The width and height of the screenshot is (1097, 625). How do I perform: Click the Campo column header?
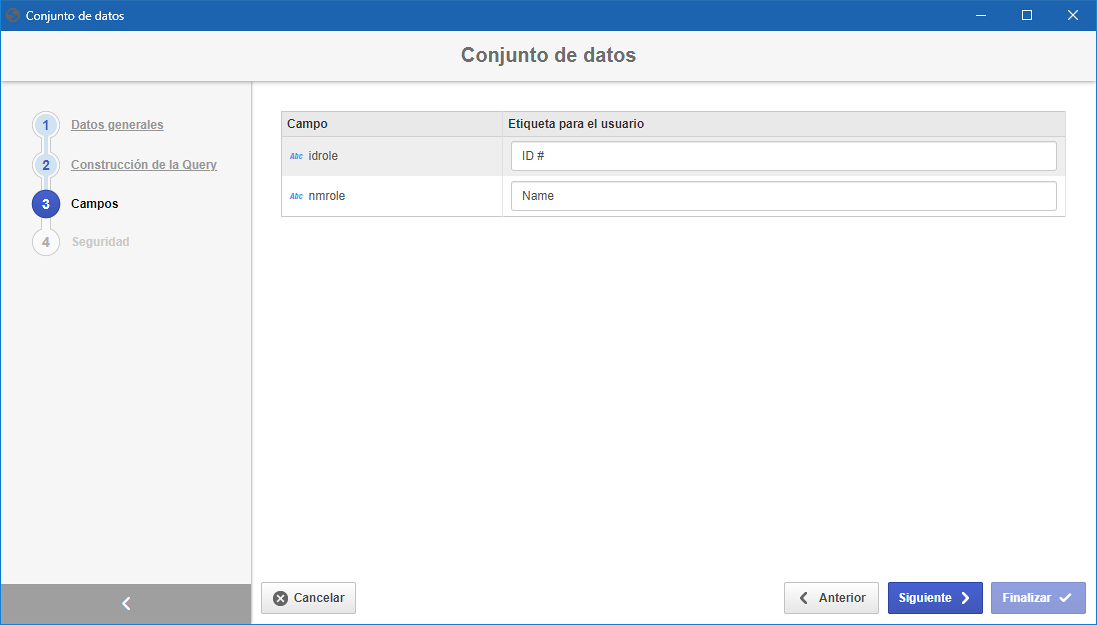(x=392, y=124)
